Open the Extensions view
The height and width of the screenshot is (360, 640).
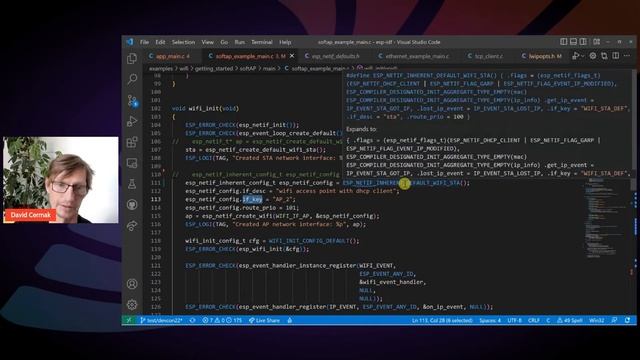pyautogui.click(x=132, y=142)
